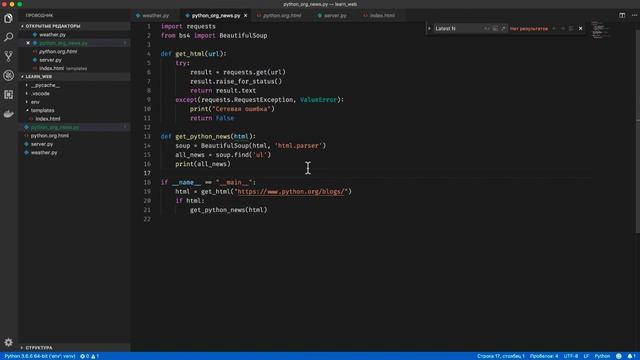Click the python.org/blogs URL in line 19
Screen dimensions: 640x360
coord(291,191)
